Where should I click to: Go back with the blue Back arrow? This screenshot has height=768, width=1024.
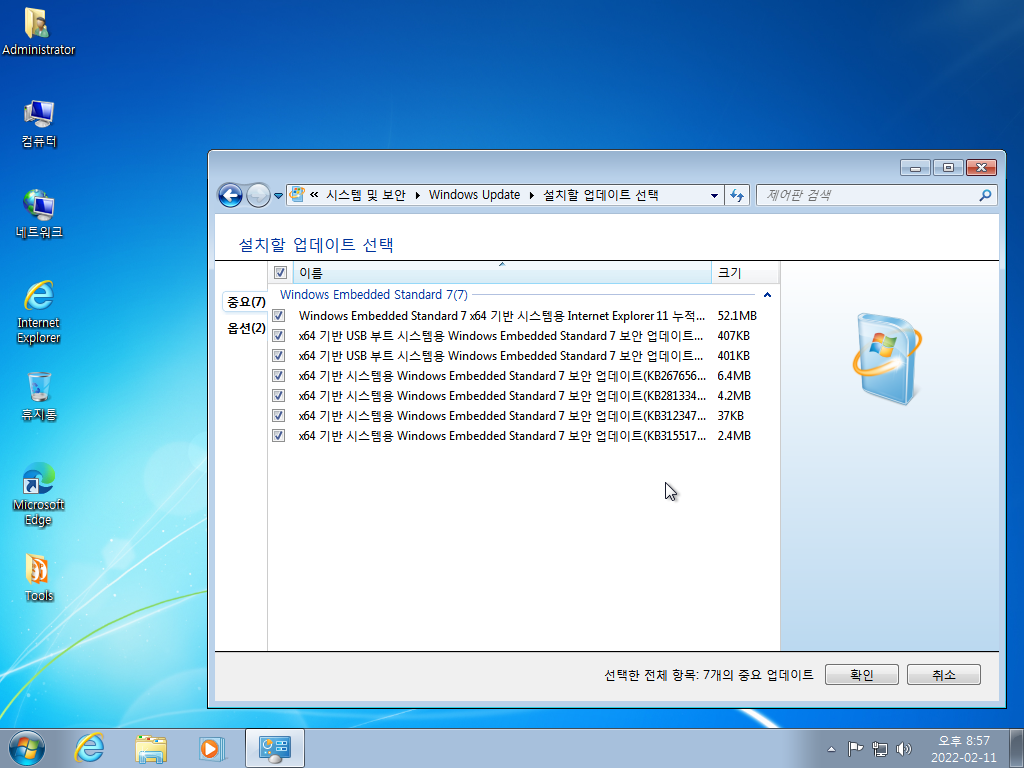[230, 195]
